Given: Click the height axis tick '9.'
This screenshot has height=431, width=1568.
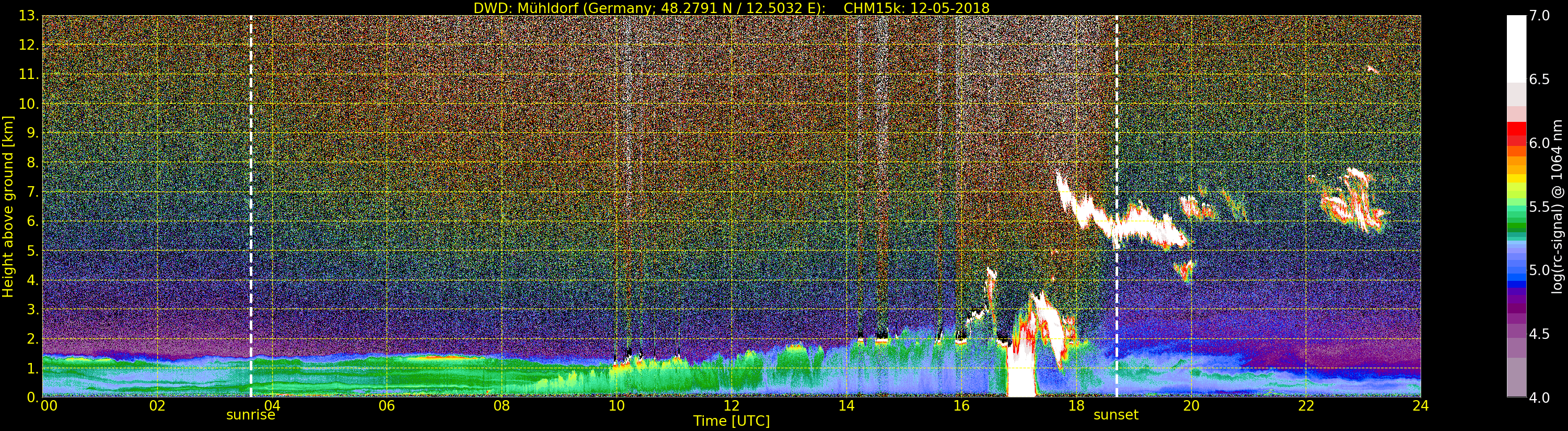Looking at the screenshot, I should [x=32, y=133].
